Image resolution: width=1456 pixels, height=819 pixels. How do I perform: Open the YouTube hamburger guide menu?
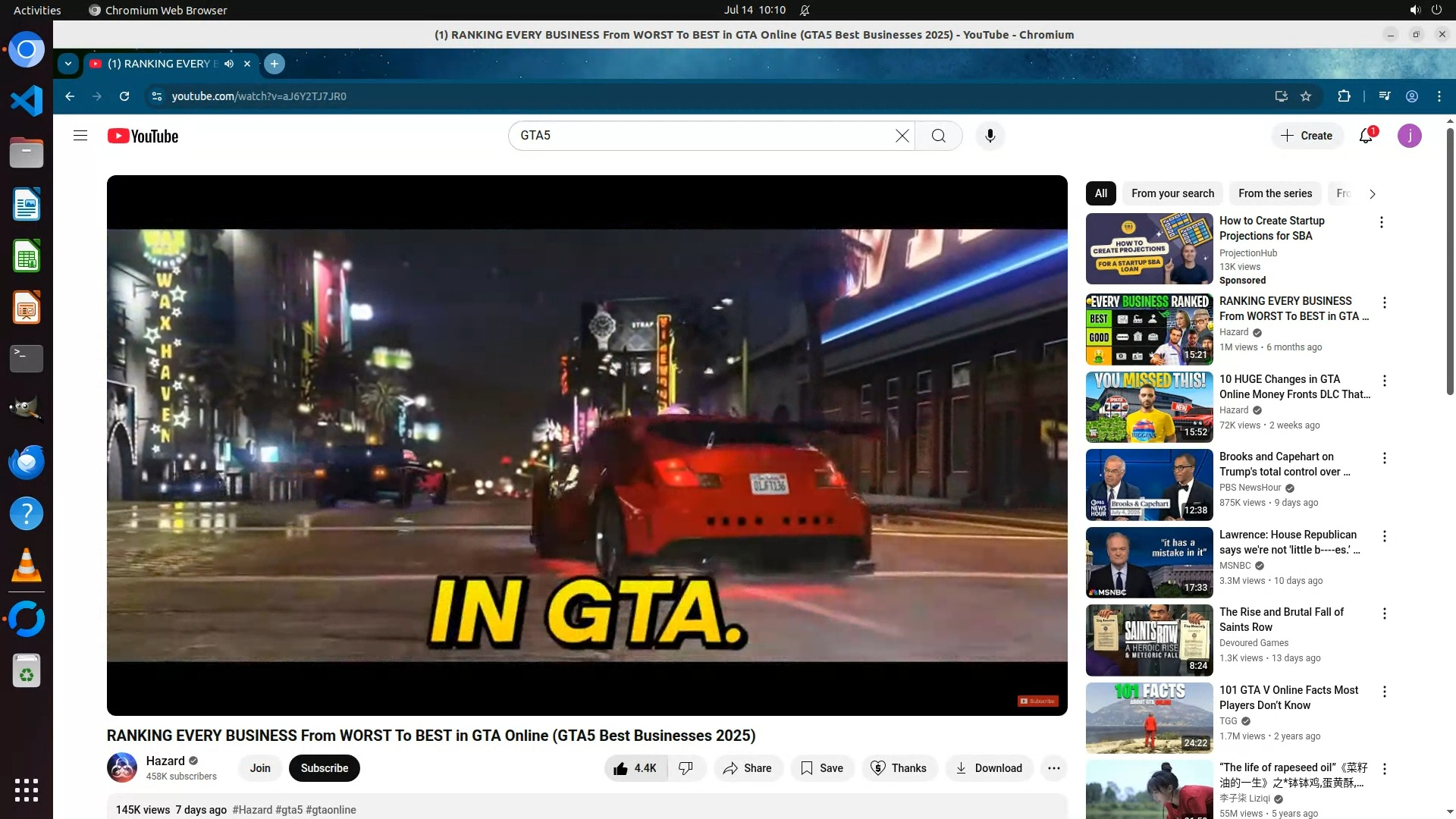80,136
